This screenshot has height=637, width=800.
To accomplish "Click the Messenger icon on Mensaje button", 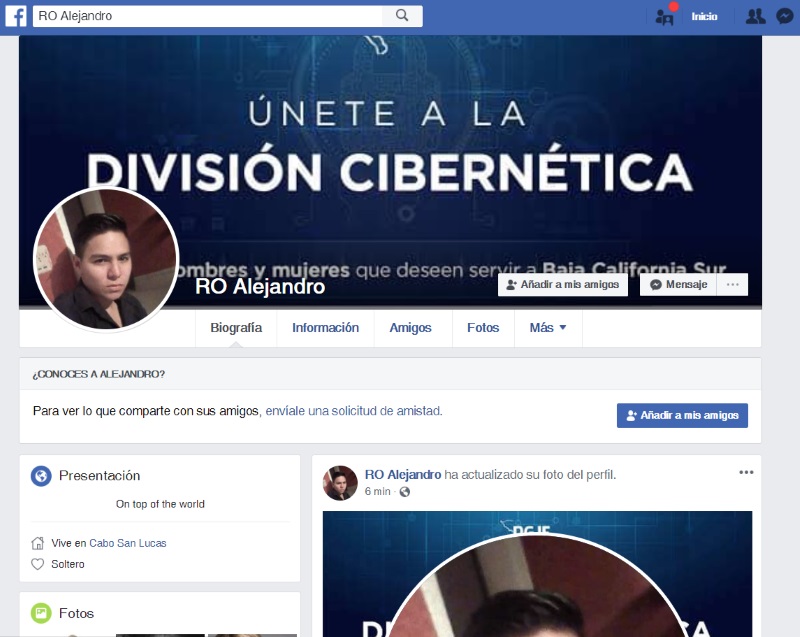I will 655,284.
